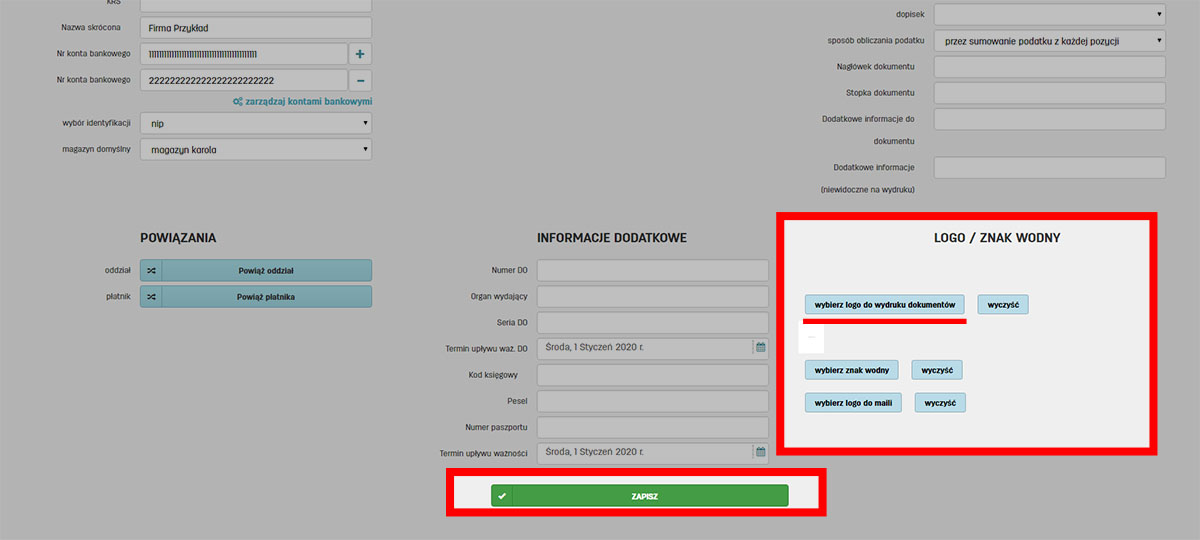Screen dimensions: 1200x540
Task: Expand the dopisek dropdown
Action: point(1049,14)
